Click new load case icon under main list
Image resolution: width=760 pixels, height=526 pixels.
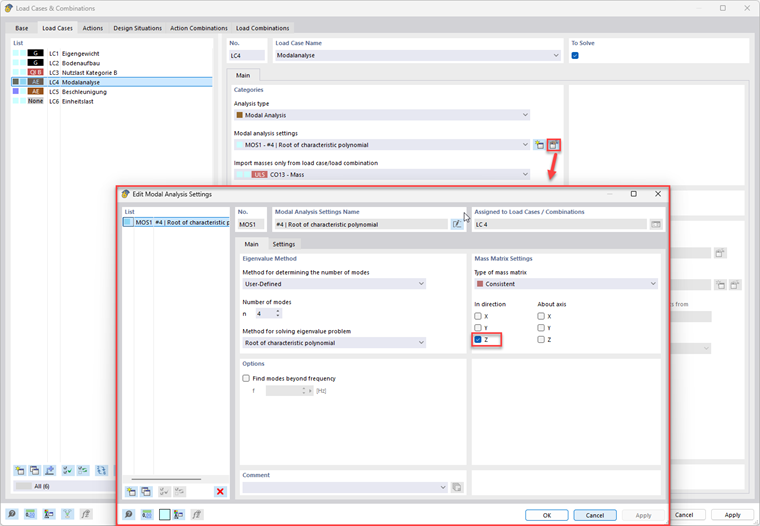[x=19, y=470]
